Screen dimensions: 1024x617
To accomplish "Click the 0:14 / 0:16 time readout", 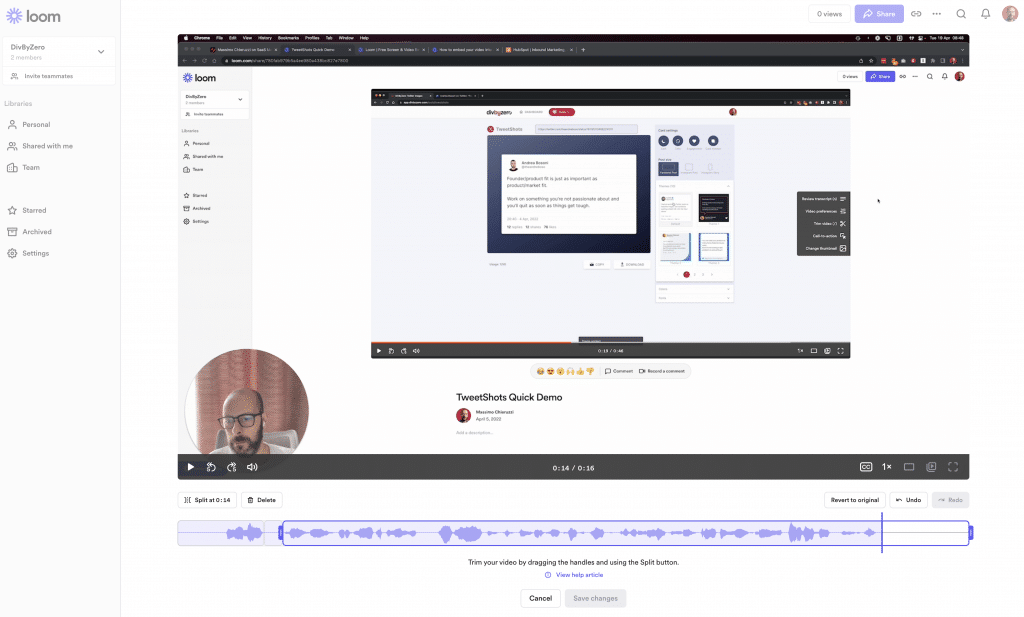I will [x=573, y=468].
